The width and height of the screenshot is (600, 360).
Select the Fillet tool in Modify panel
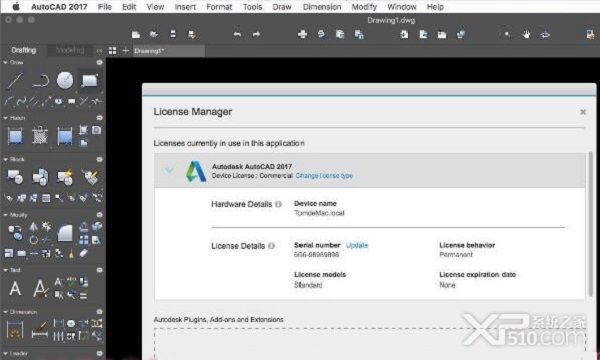click(x=65, y=233)
